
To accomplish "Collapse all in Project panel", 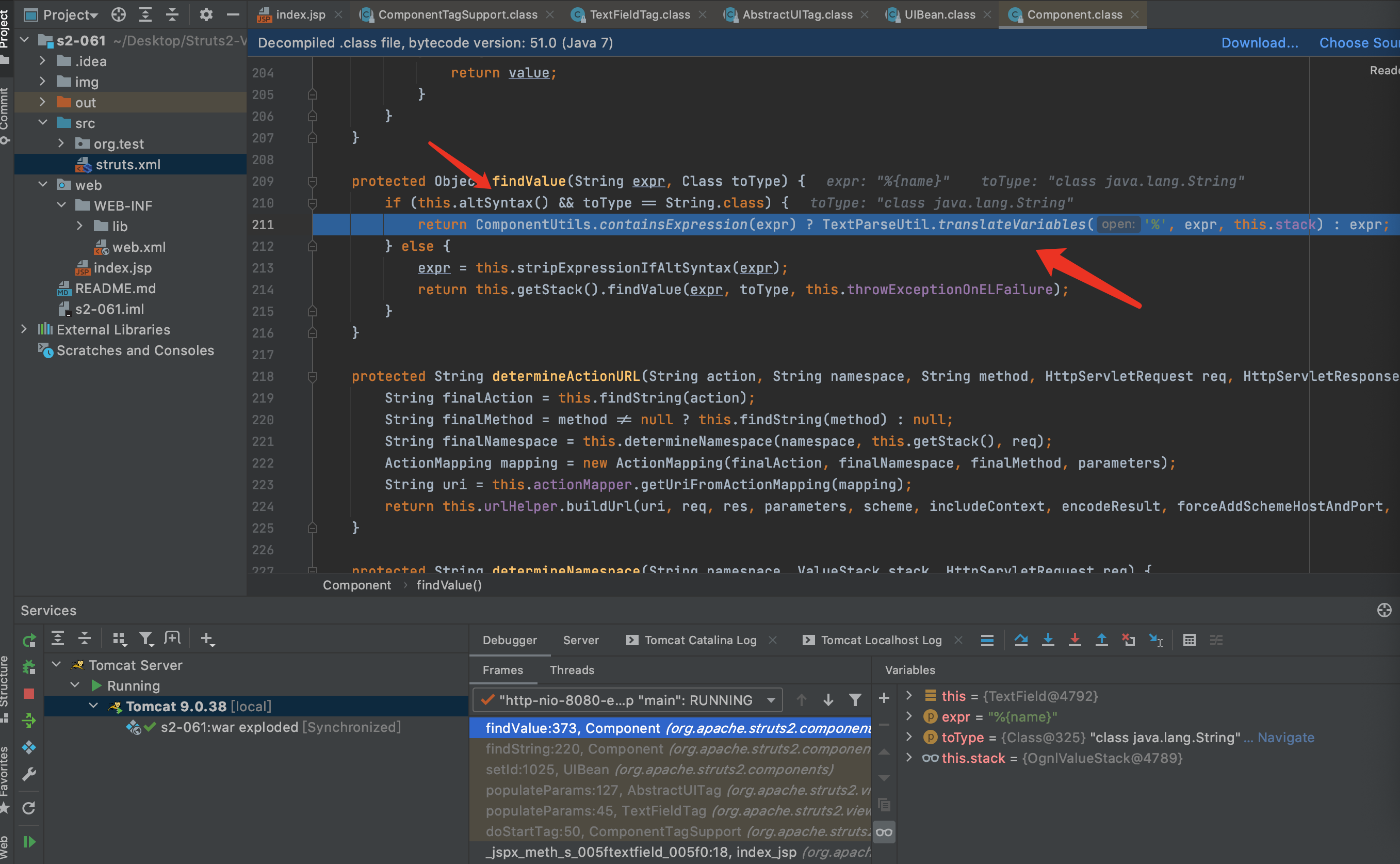I will click(x=172, y=14).
